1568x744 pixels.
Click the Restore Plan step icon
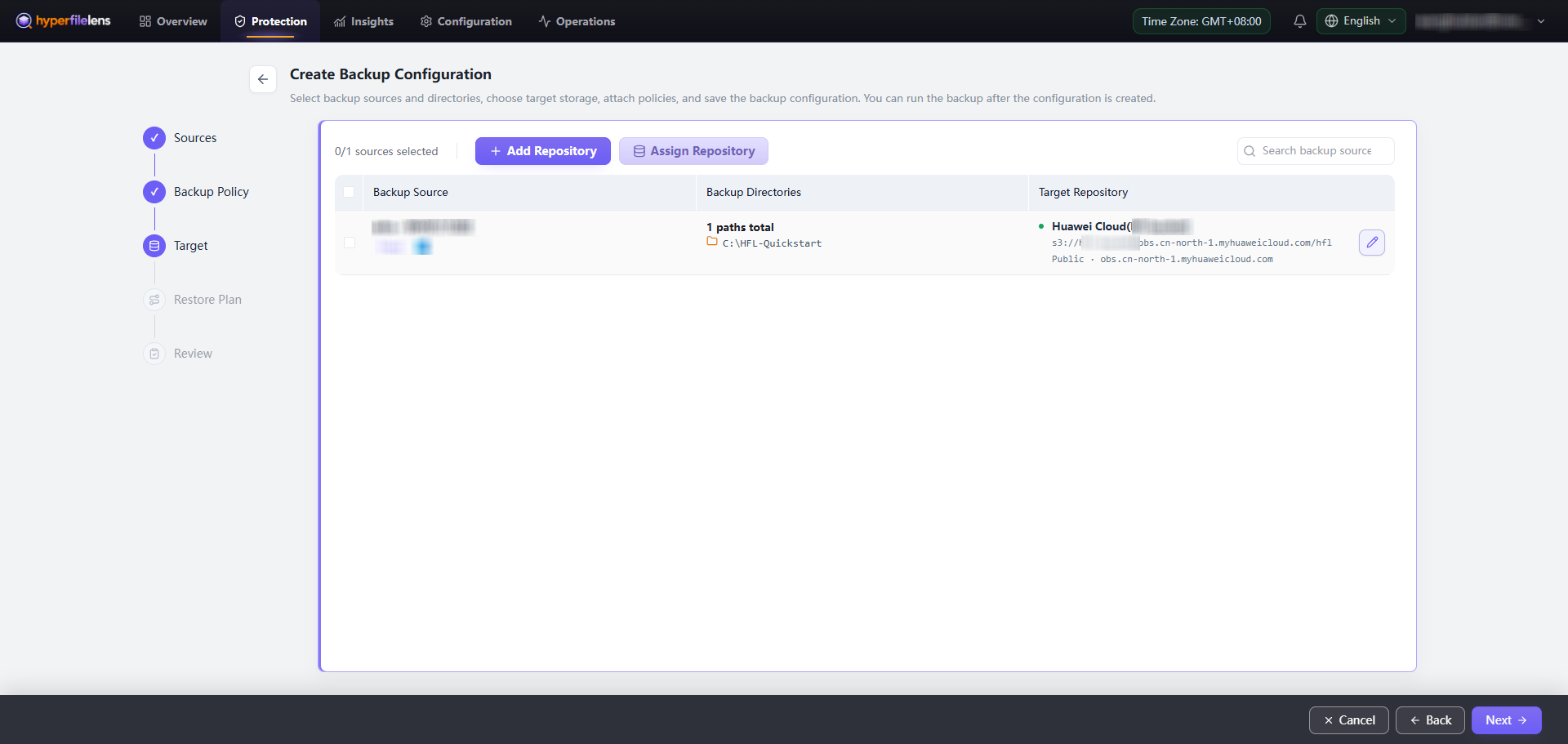pos(154,300)
